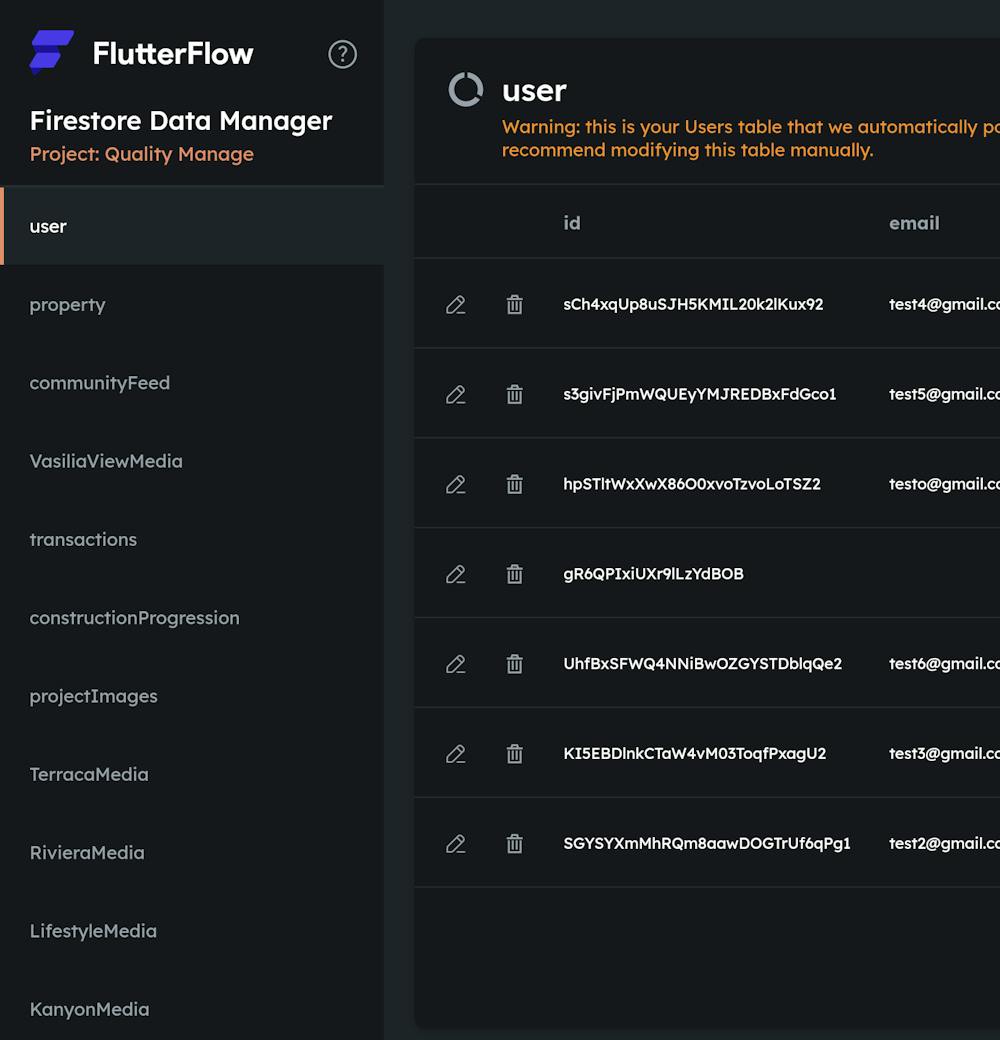Click the id column header
The height and width of the screenshot is (1040, 1000).
pyautogui.click(x=572, y=223)
